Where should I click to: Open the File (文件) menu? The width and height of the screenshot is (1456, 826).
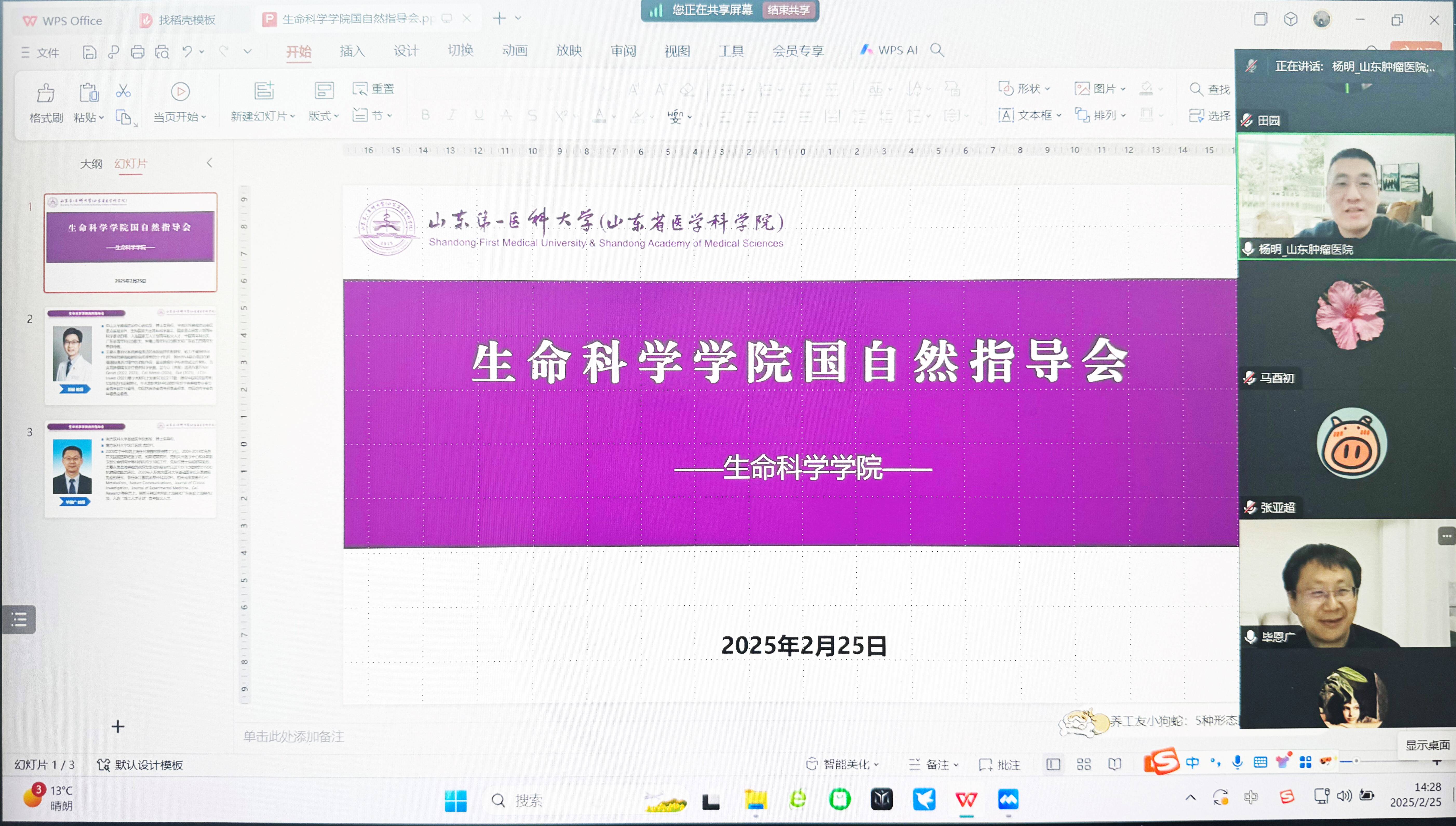tap(40, 53)
